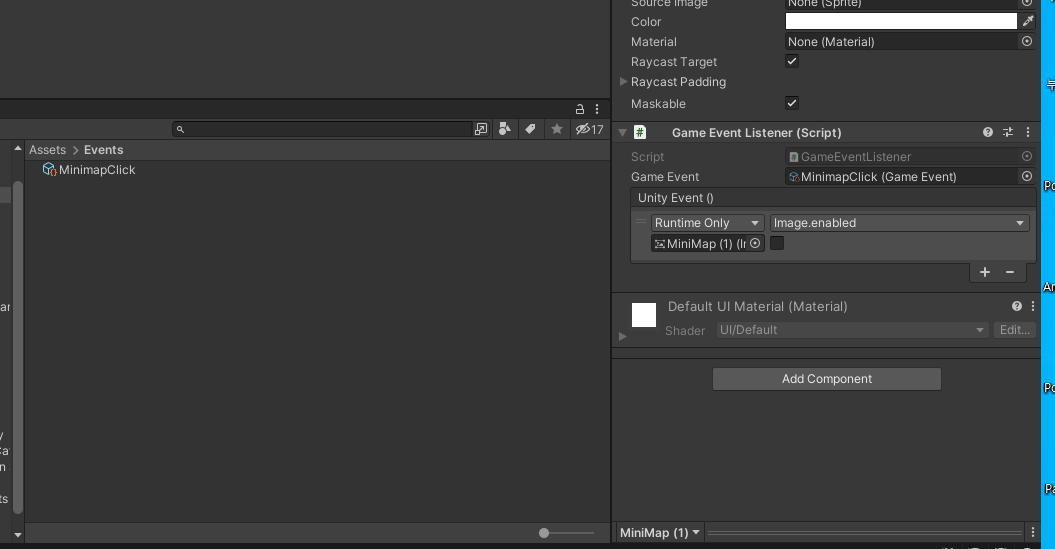Toggle hidden packages visibility showing 17
Viewport: 1055px width, 549px height.
[x=589, y=129]
